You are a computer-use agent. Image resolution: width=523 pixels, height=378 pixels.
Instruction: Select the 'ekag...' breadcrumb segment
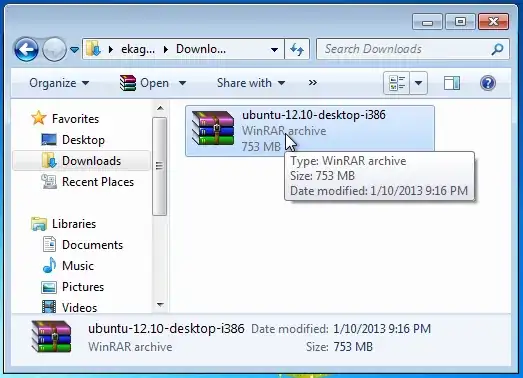point(138,49)
